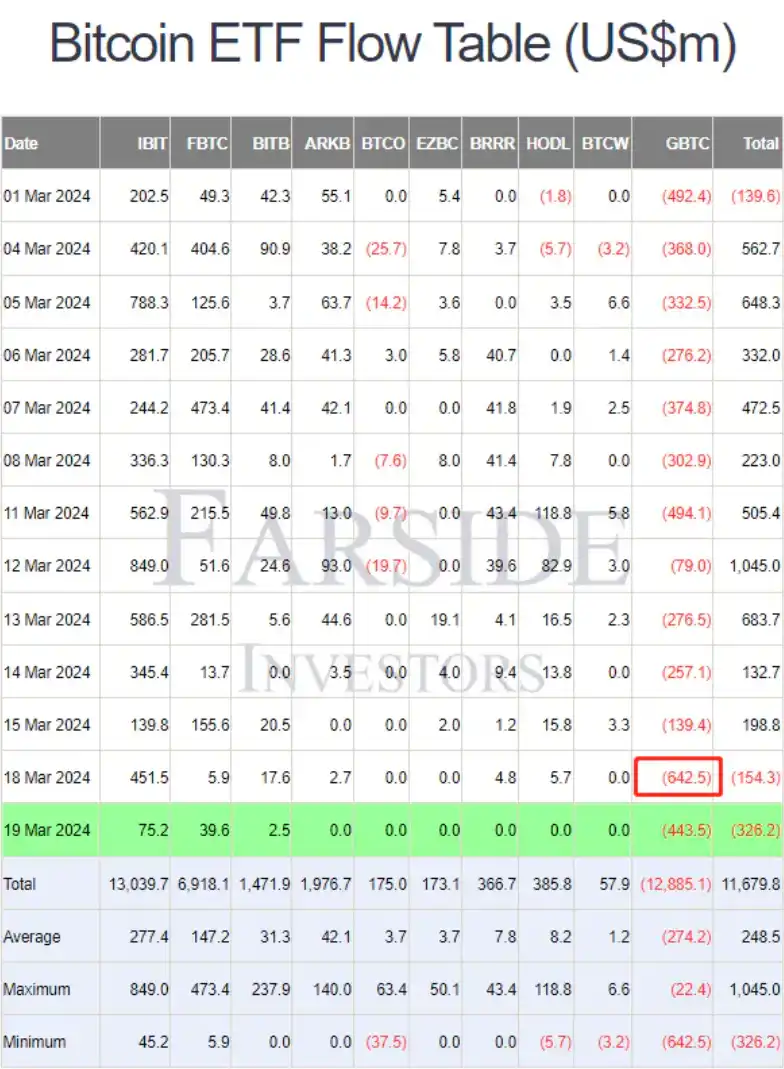The image size is (784, 1069).
Task: Click the Total row label at bottom left
Action: 20,884
